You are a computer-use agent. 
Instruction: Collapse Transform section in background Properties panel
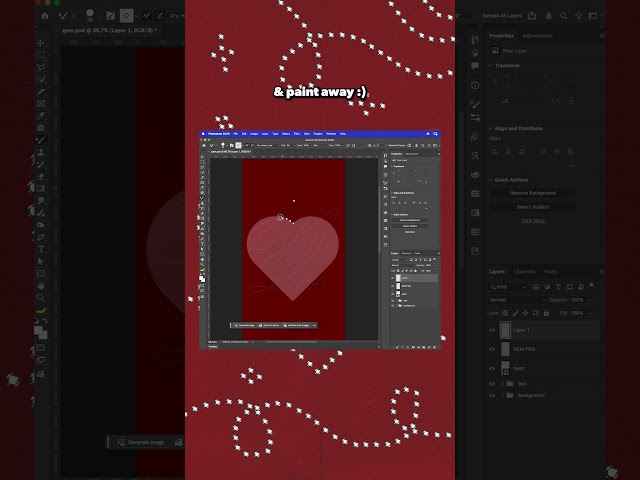pos(491,65)
